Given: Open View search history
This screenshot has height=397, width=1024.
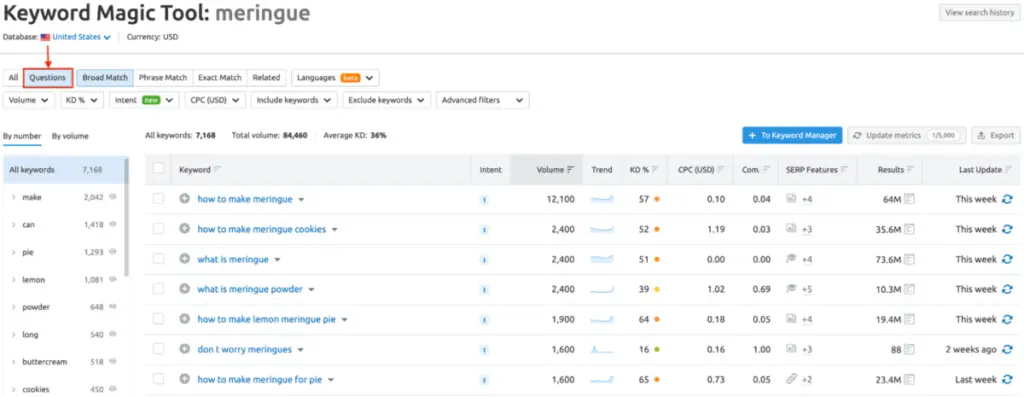Looking at the screenshot, I should tap(980, 12).
